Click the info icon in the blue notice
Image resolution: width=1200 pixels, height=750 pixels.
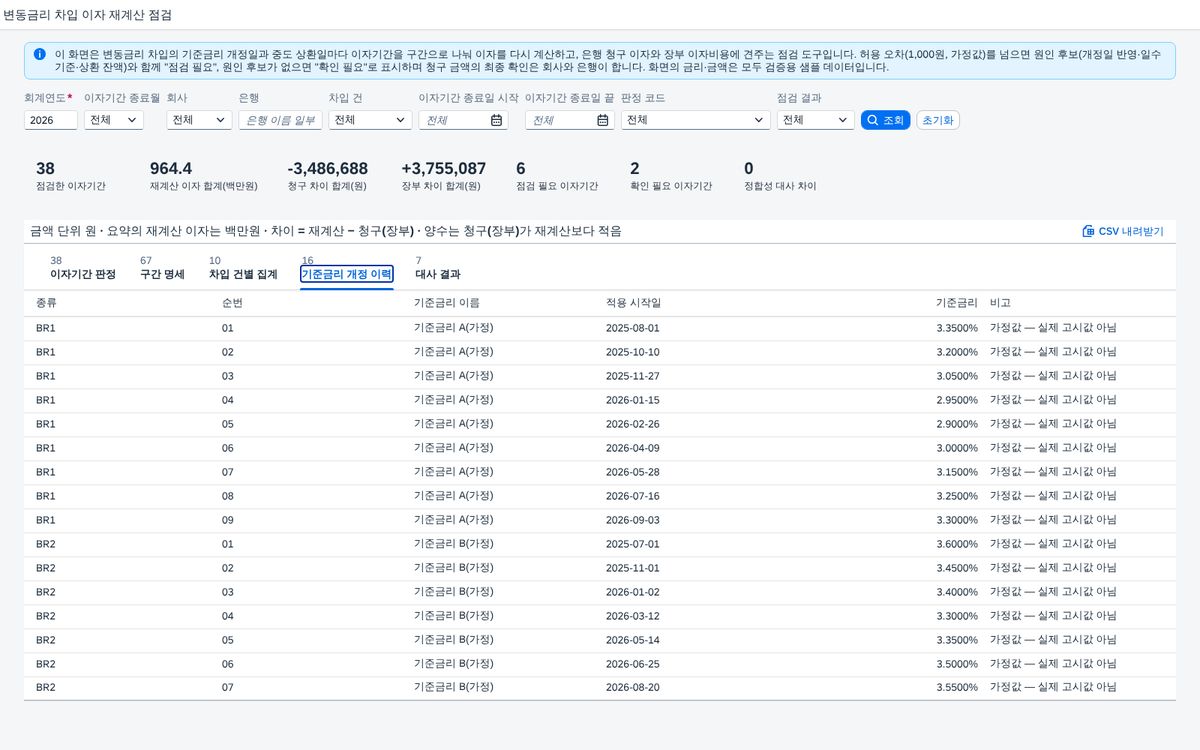pyautogui.click(x=39, y=54)
